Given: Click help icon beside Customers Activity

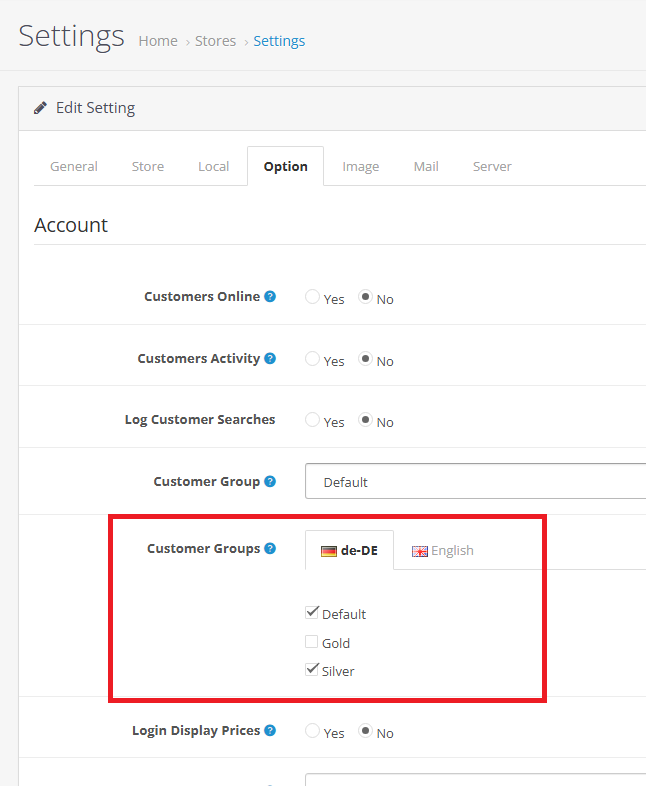Looking at the screenshot, I should pos(270,359).
